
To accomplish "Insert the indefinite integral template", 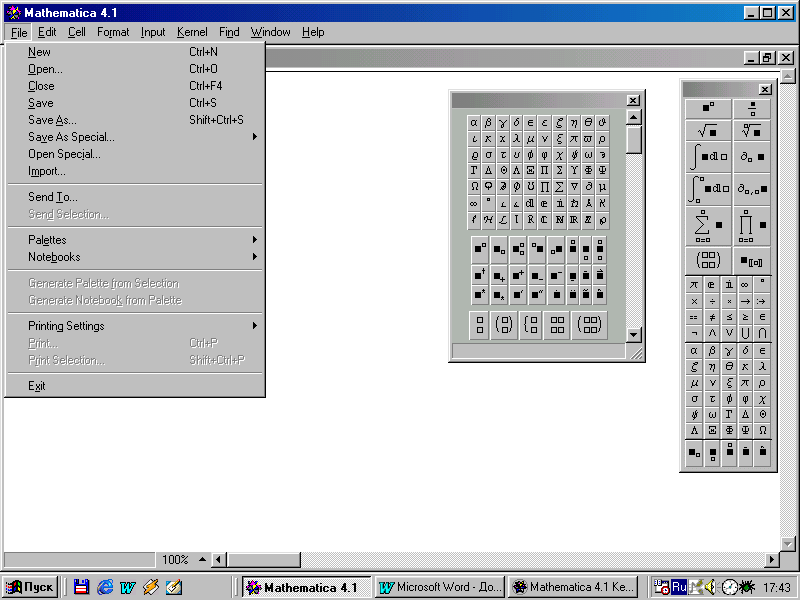I will tap(708, 157).
